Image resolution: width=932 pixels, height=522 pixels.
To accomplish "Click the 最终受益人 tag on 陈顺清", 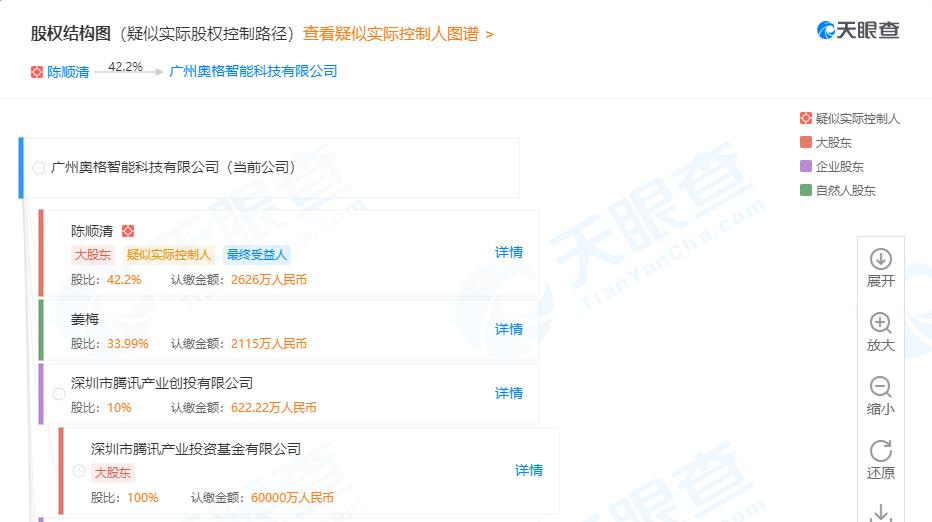I will 257,254.
